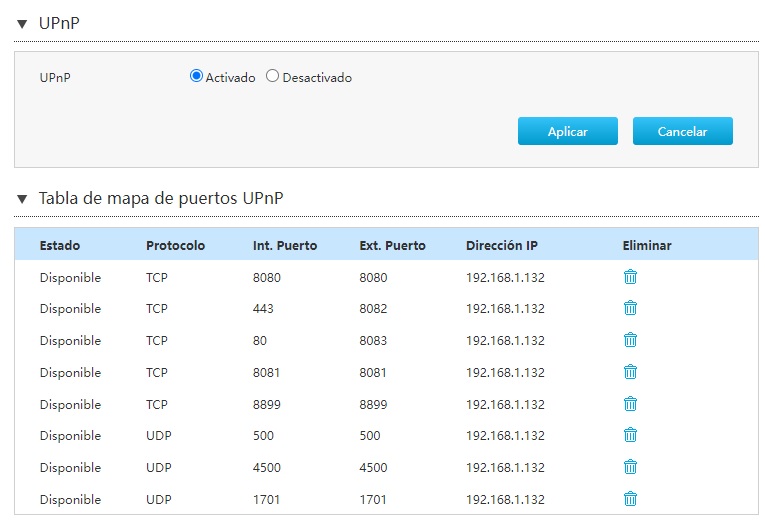Click the Protocolo column header

coord(175,245)
